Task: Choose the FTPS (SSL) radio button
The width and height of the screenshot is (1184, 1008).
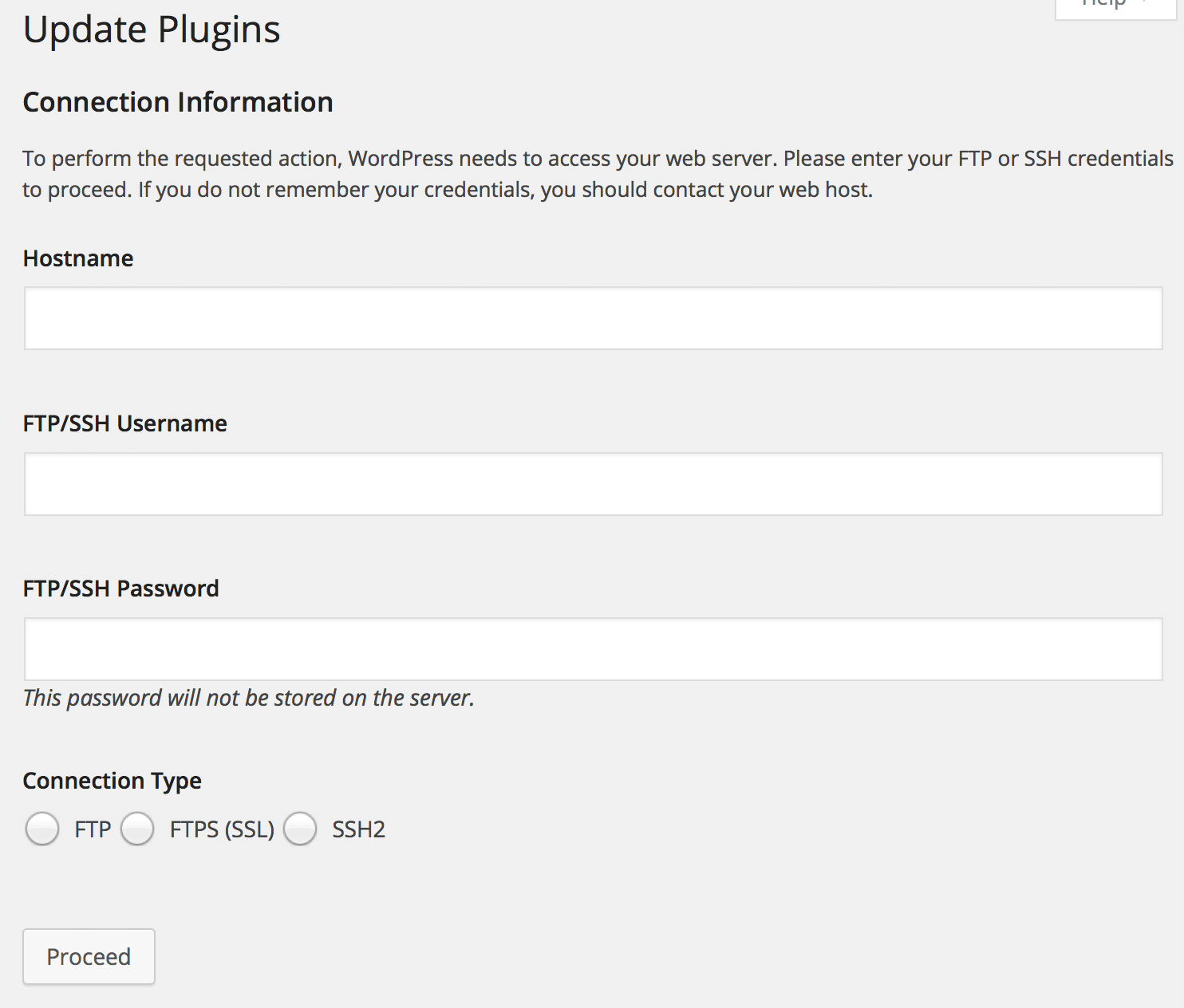Action: (137, 829)
